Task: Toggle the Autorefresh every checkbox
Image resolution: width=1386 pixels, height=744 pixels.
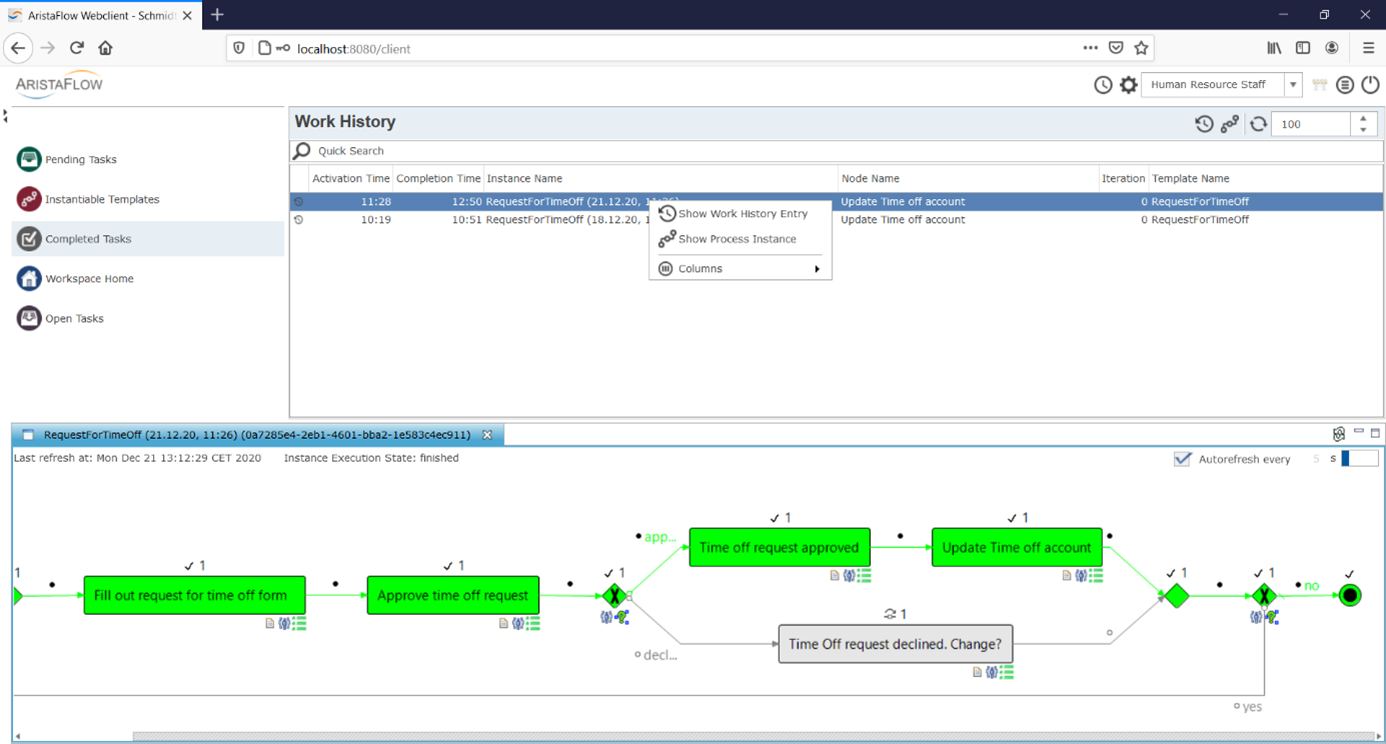Action: (x=1182, y=459)
